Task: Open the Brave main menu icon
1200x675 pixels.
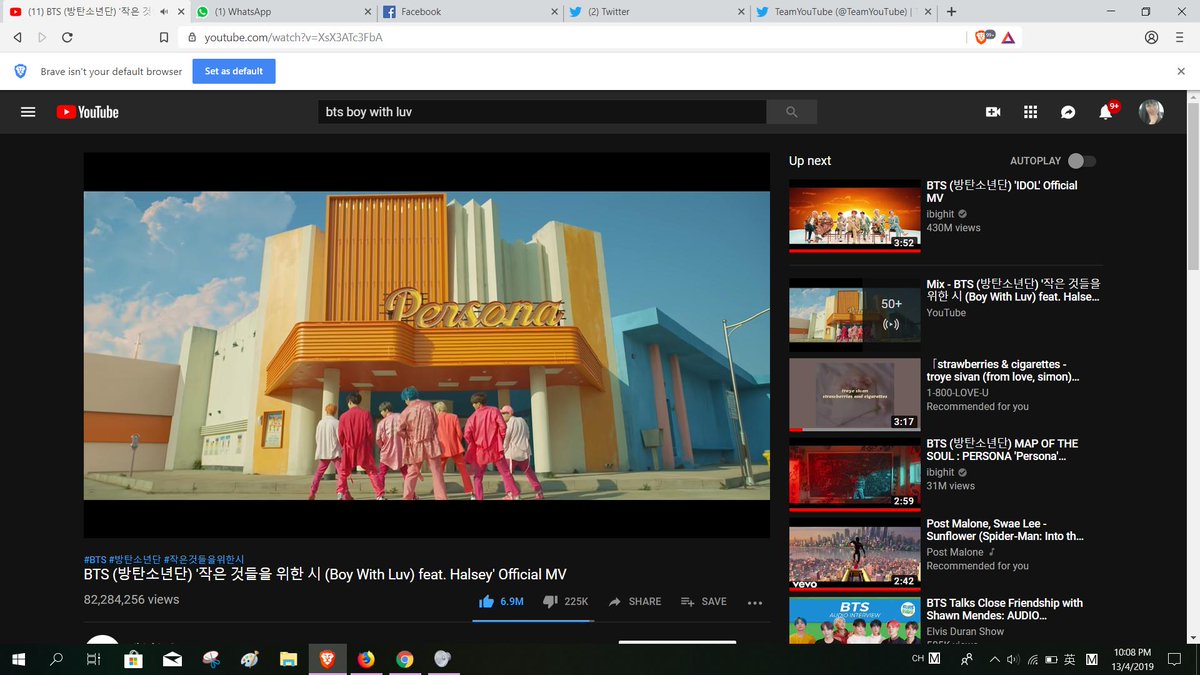Action: (1181, 37)
